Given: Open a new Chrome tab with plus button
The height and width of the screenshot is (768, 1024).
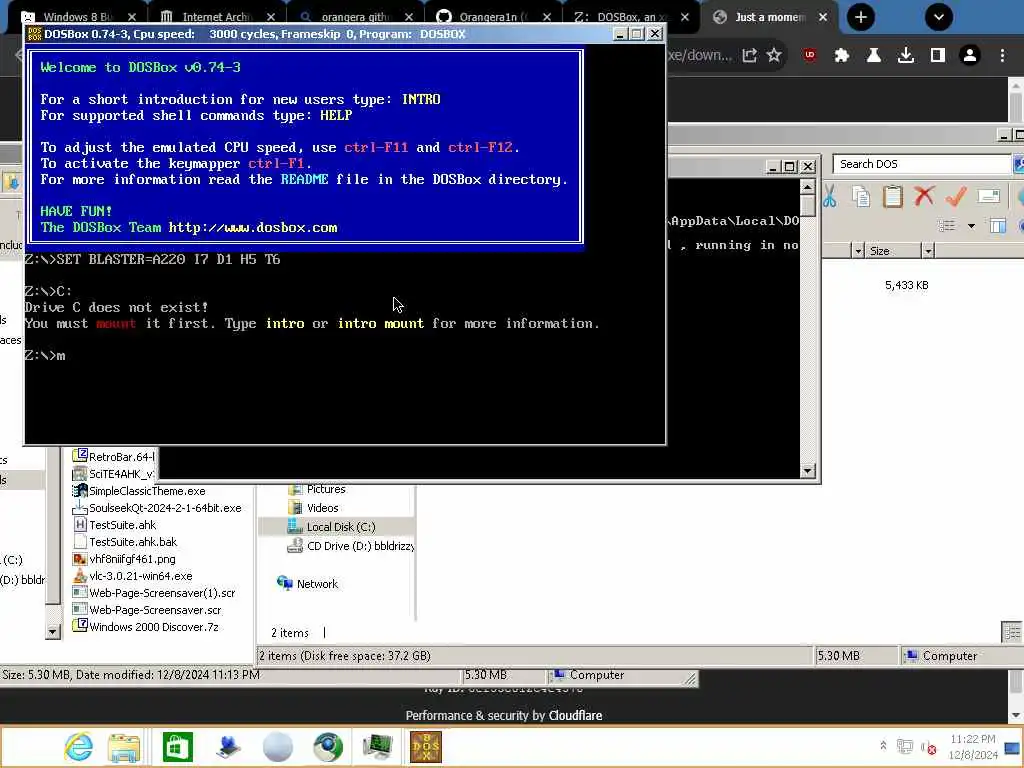Looking at the screenshot, I should (x=861, y=17).
